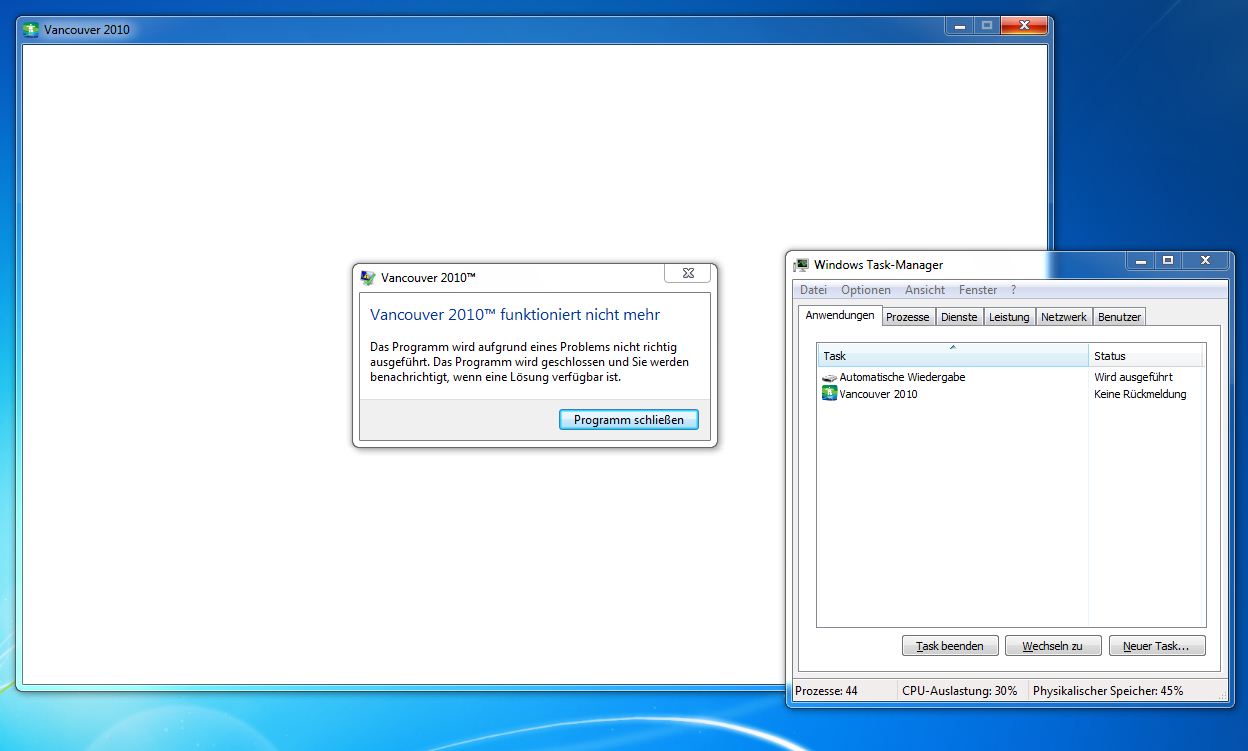Click the Automatische Wiedergabe drive icon

[x=829, y=377]
